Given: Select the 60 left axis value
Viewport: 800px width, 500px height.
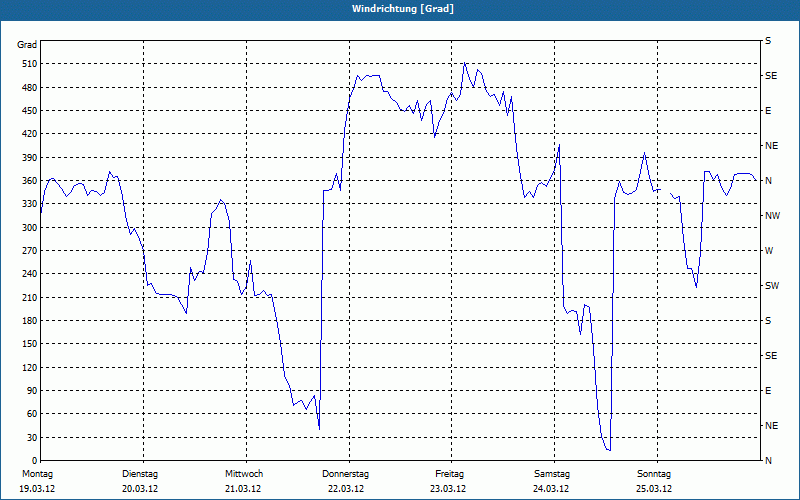Looking at the screenshot, I should pos(32,414).
